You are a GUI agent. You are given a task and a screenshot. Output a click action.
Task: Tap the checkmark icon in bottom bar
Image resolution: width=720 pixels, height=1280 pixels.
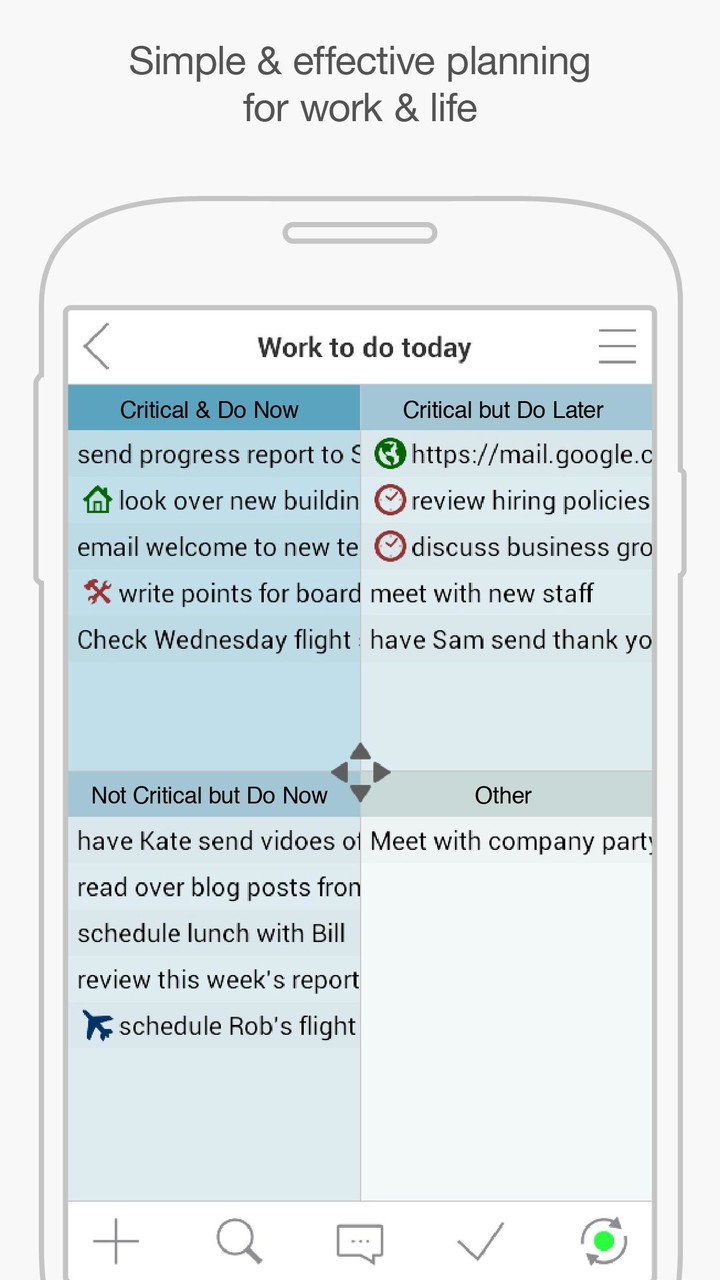(480, 1241)
